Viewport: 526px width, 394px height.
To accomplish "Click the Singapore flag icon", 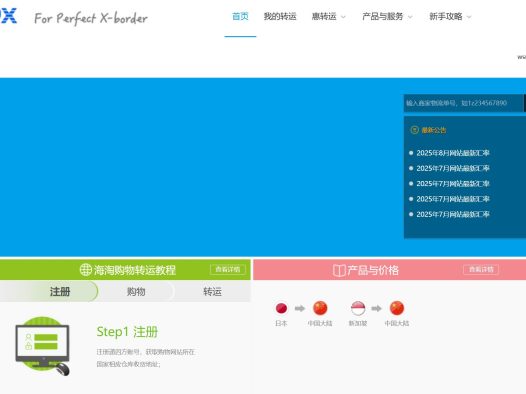I will [x=358, y=308].
